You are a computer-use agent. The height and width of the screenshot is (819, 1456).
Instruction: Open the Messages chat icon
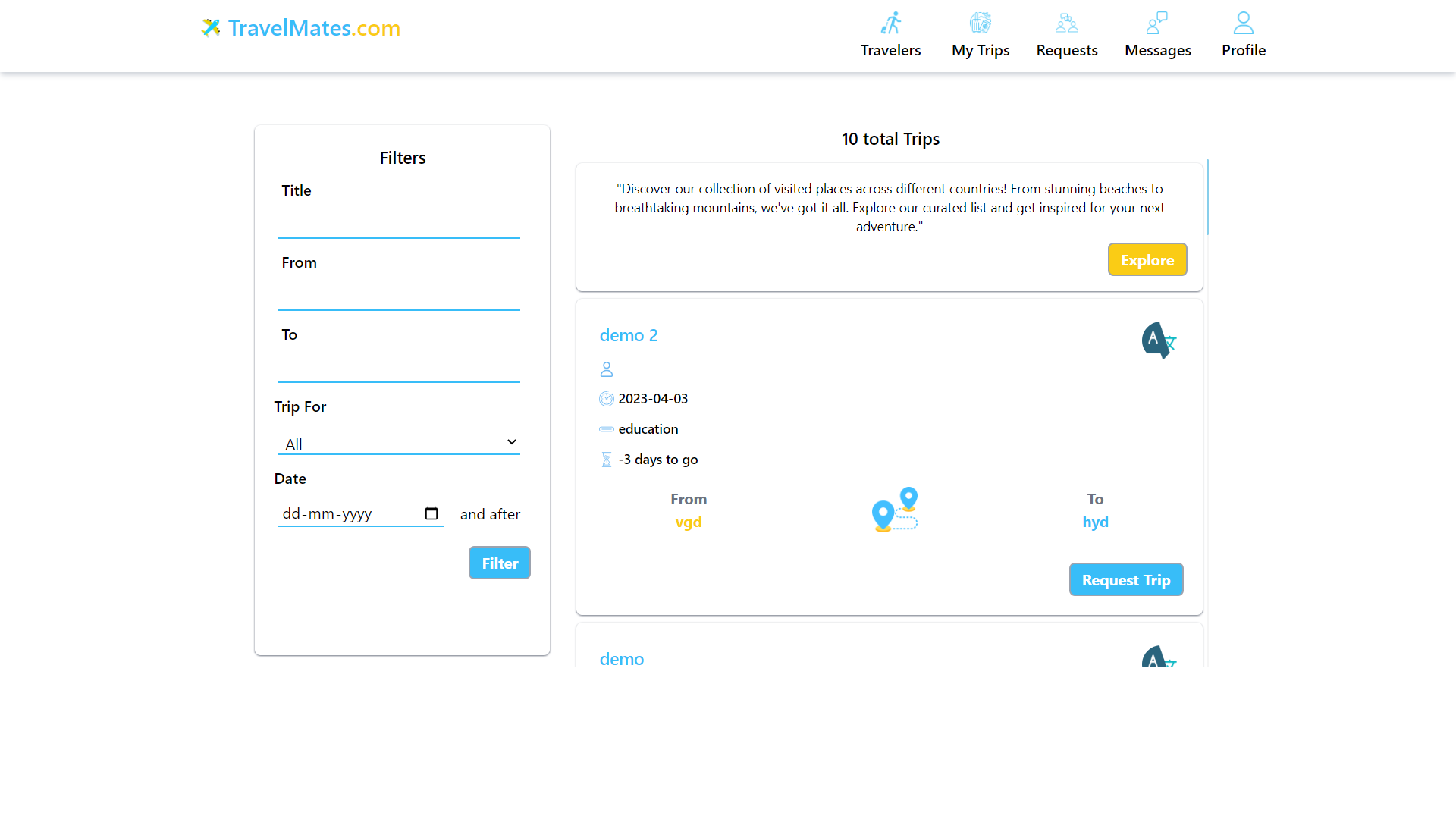[x=1157, y=23]
